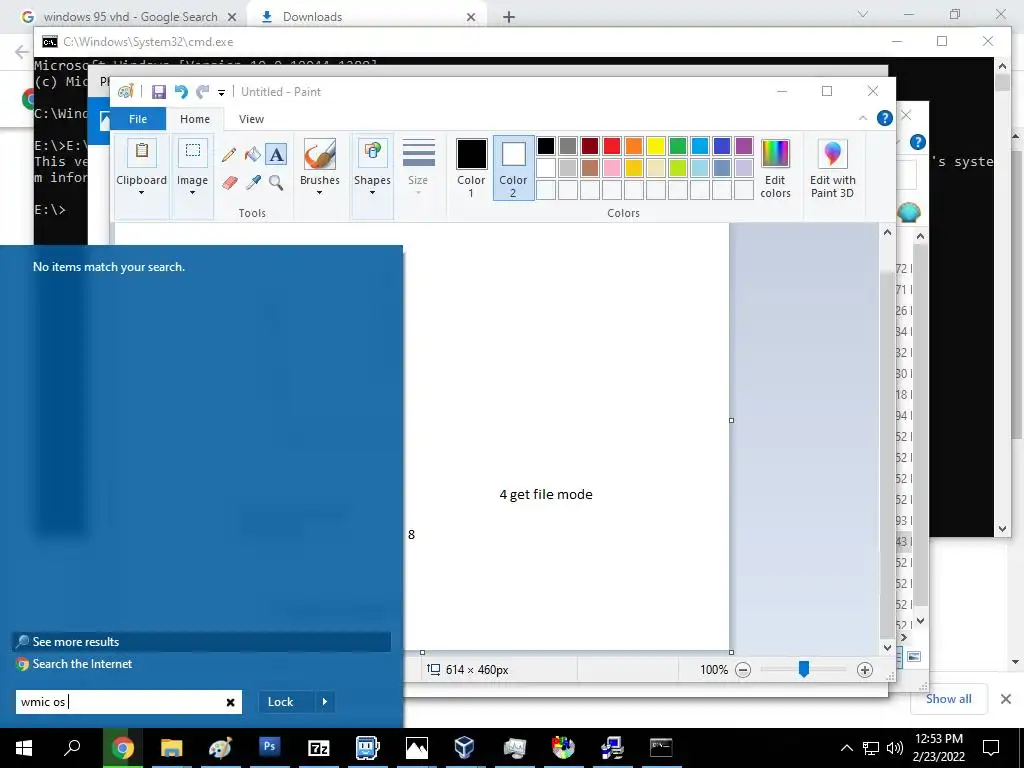Viewport: 1024px width, 768px height.
Task: Click the volume speaker tray icon
Action: tap(895, 748)
